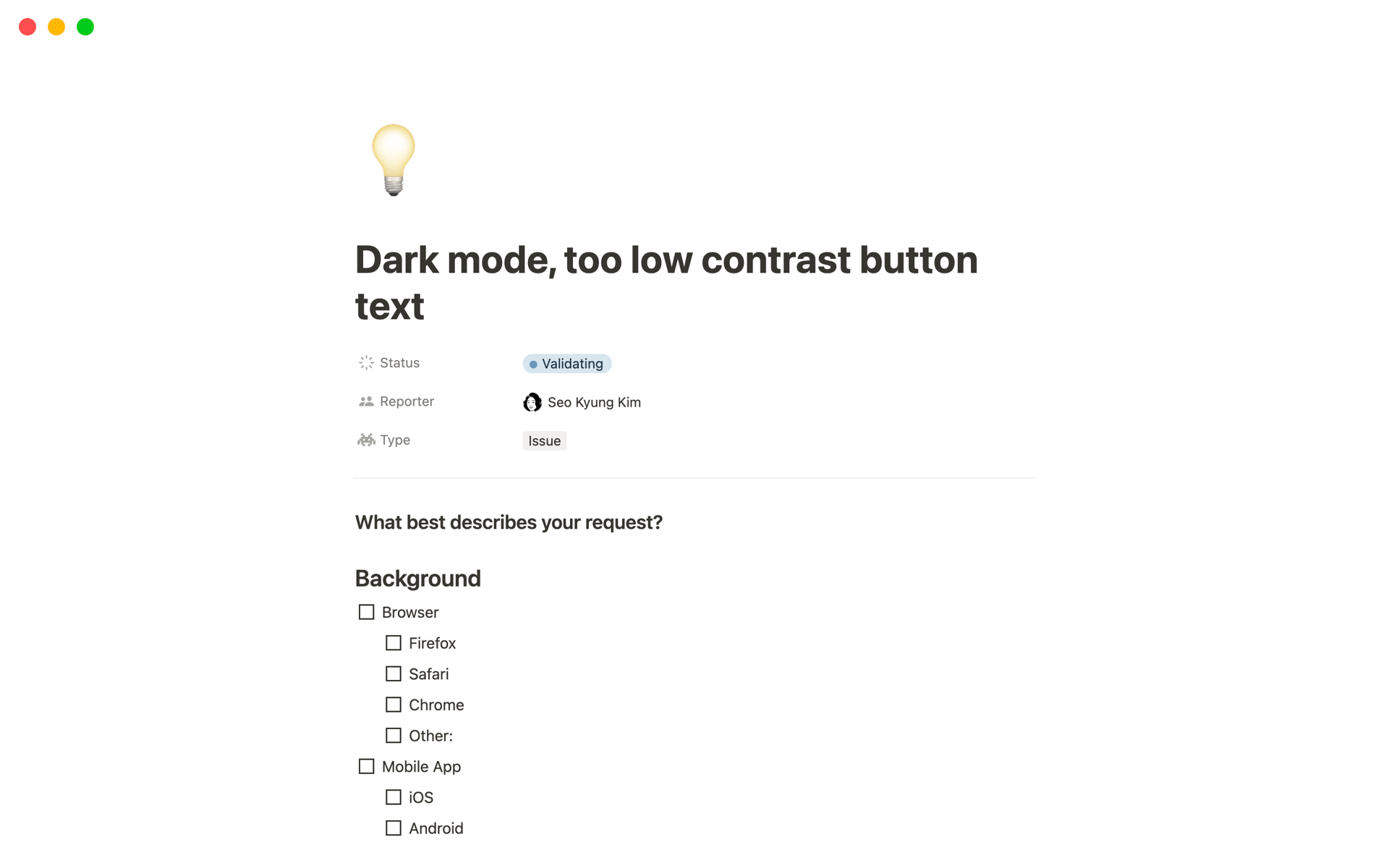The image size is (1389, 868).
Task: Click the Reporter icon on the left
Action: [x=365, y=401]
